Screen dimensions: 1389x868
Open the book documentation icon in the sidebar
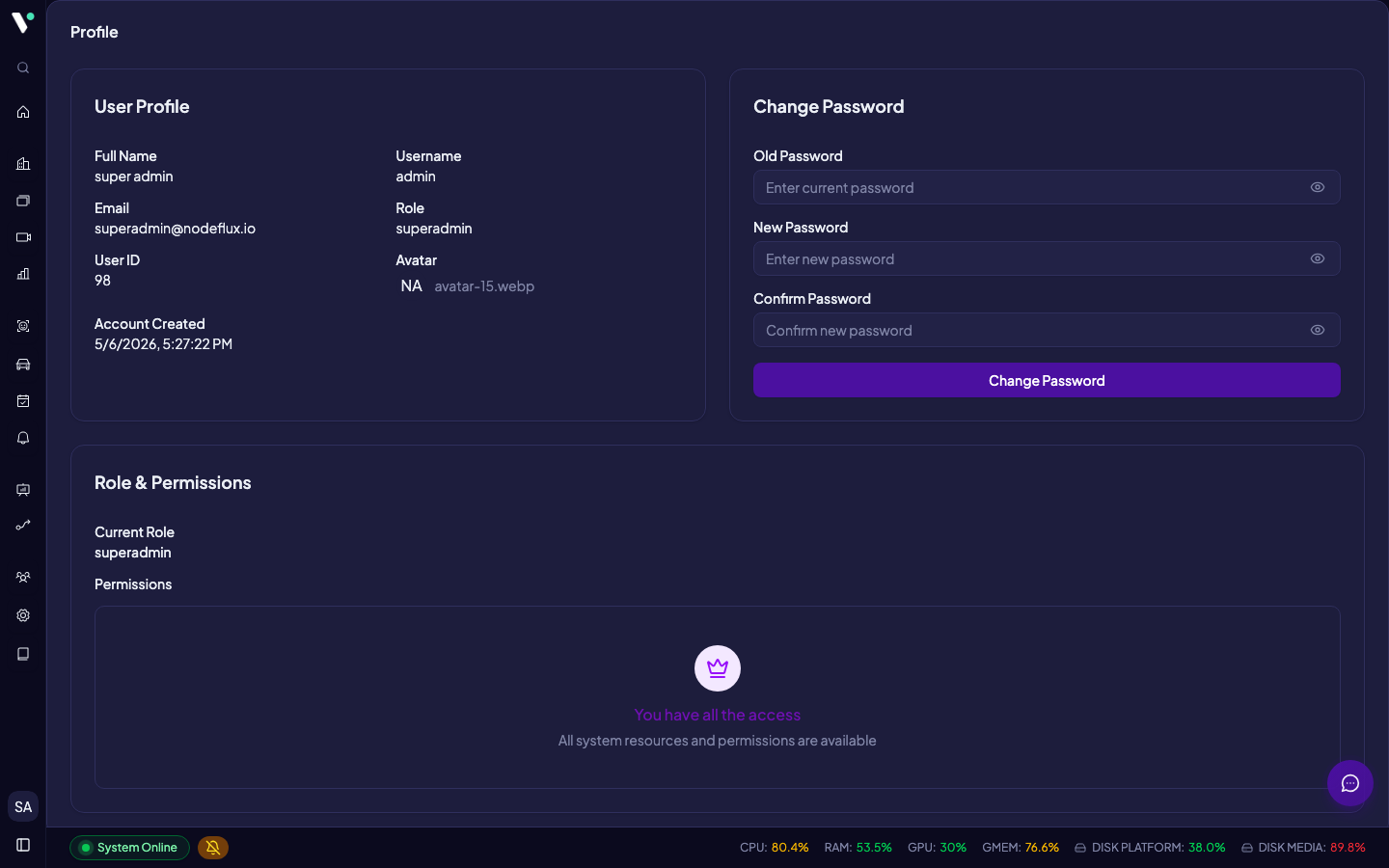click(x=23, y=654)
